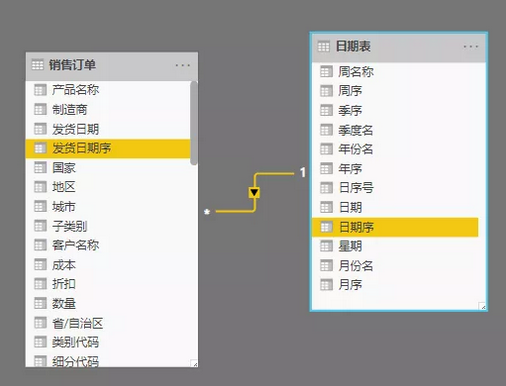Select the 数量 field icon
Viewport: 506px width, 386px height.
pos(40,304)
